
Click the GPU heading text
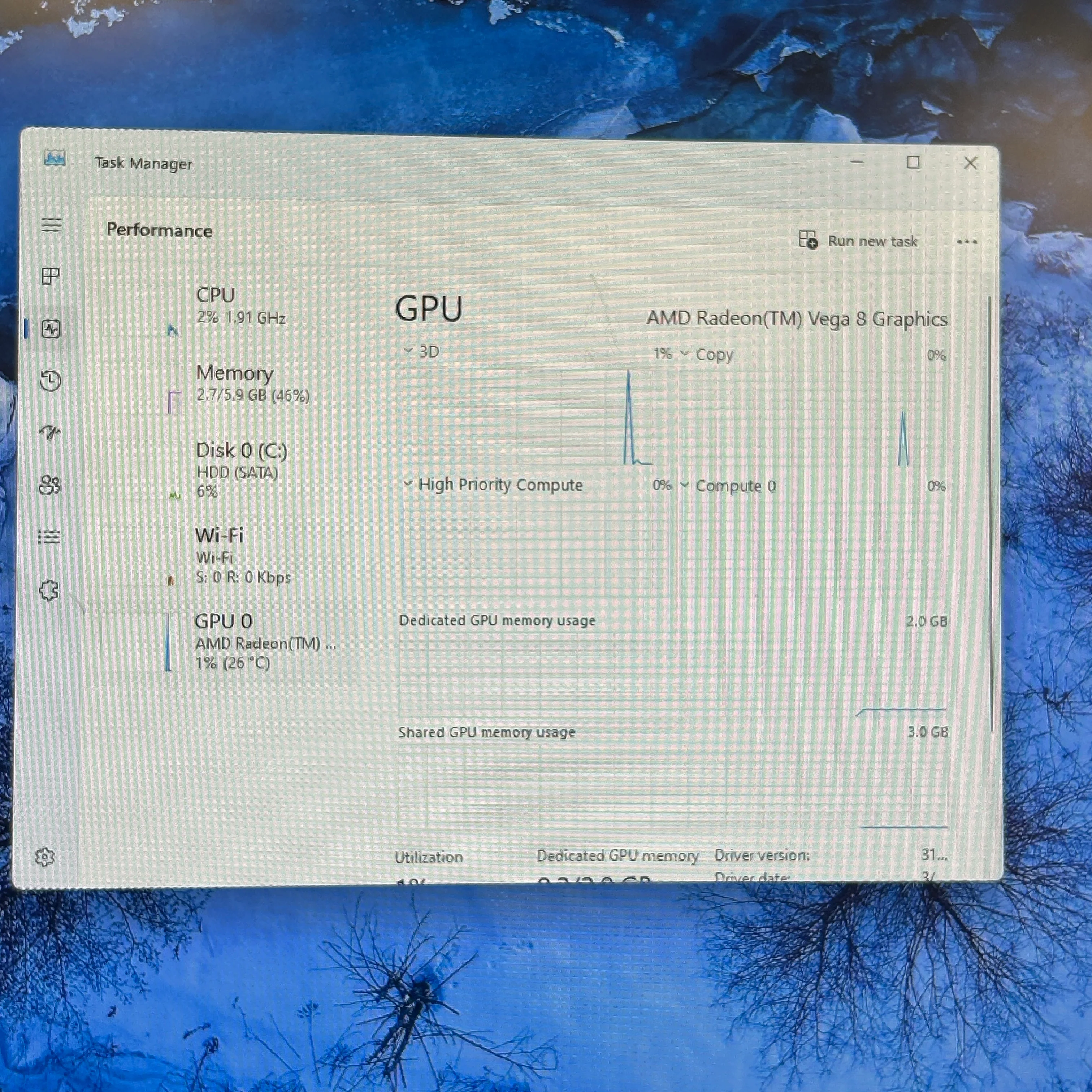(429, 309)
